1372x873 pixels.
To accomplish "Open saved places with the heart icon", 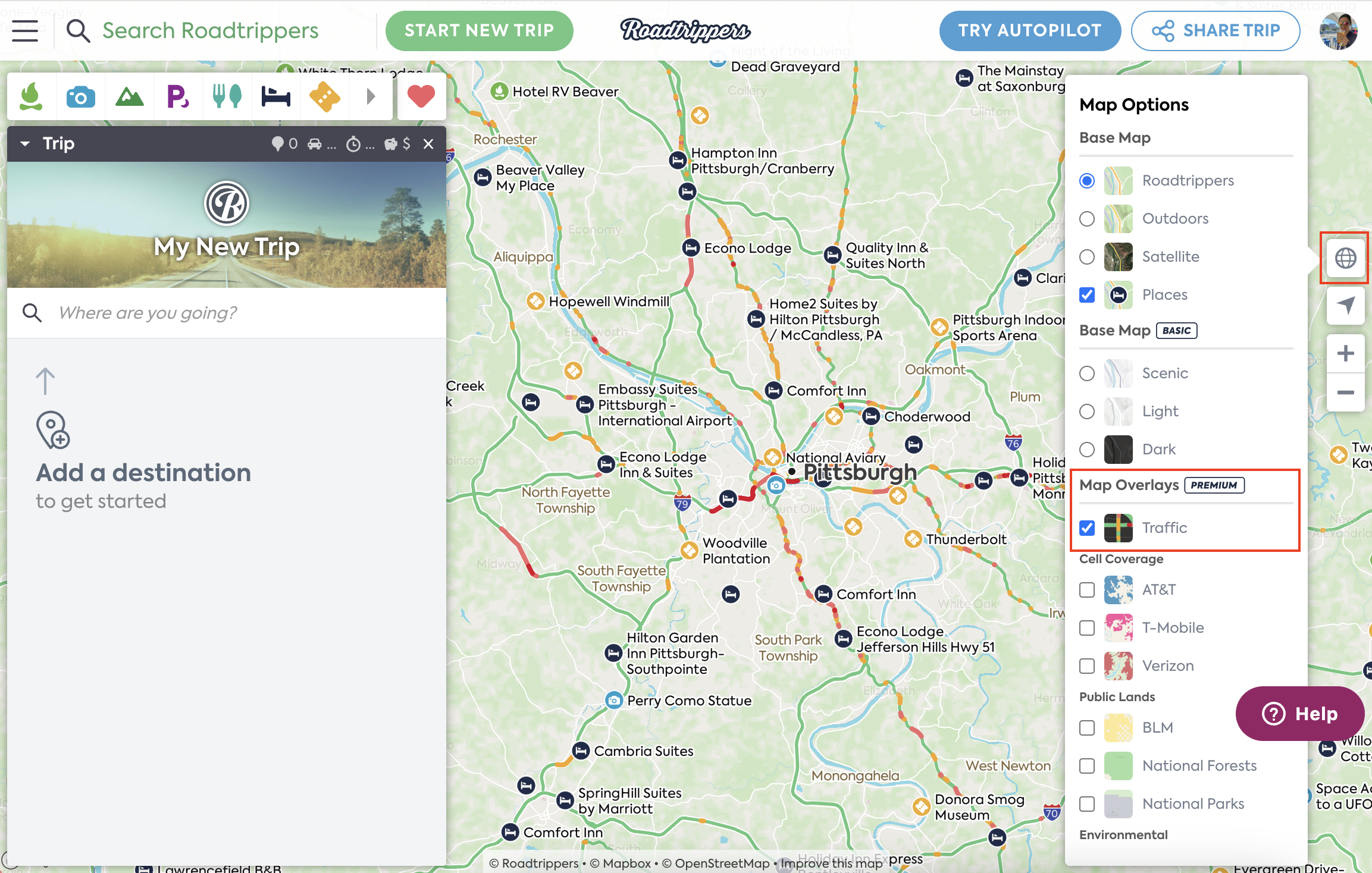I will (x=421, y=96).
